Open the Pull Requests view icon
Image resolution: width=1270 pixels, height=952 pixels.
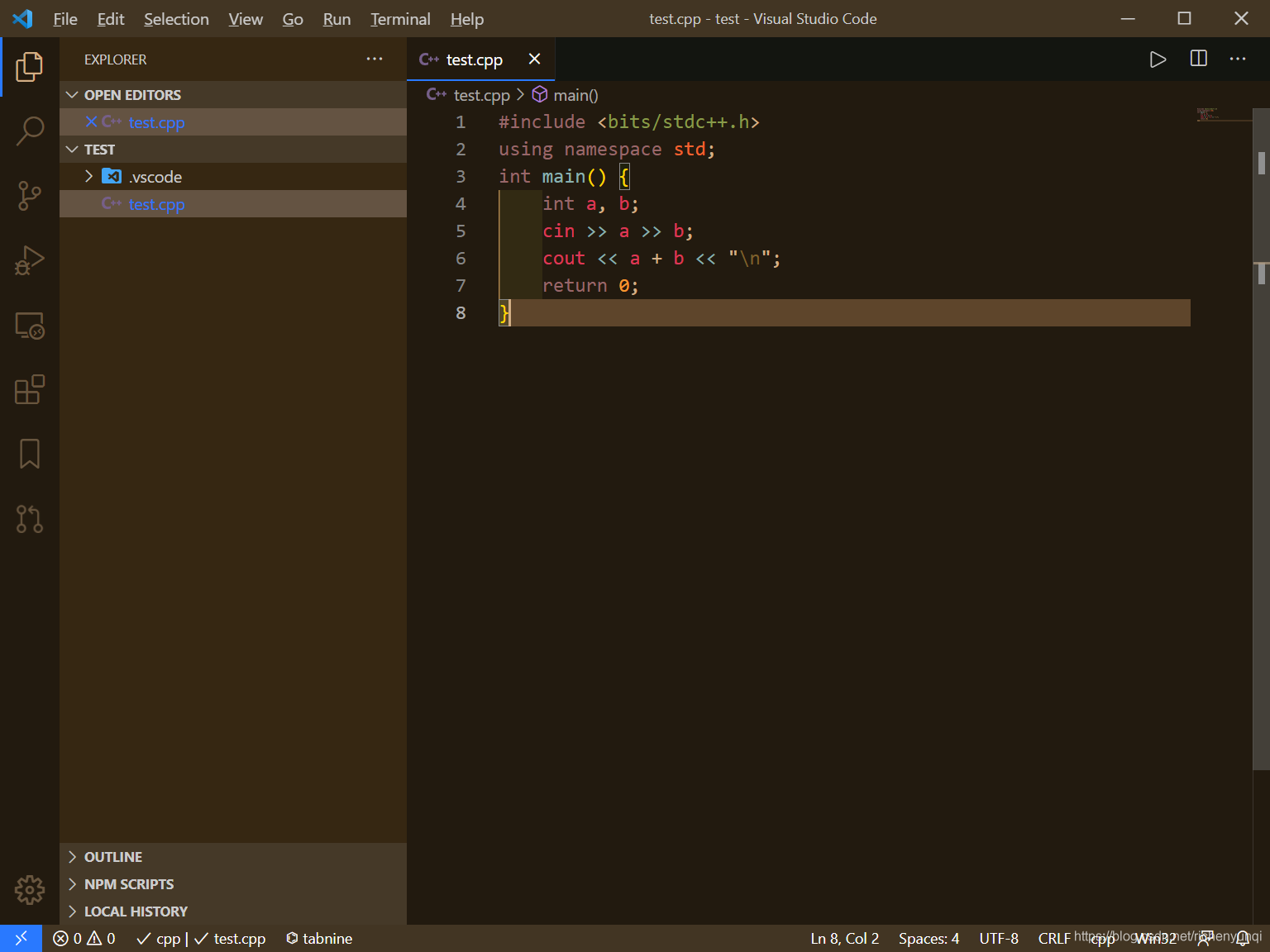click(x=30, y=519)
